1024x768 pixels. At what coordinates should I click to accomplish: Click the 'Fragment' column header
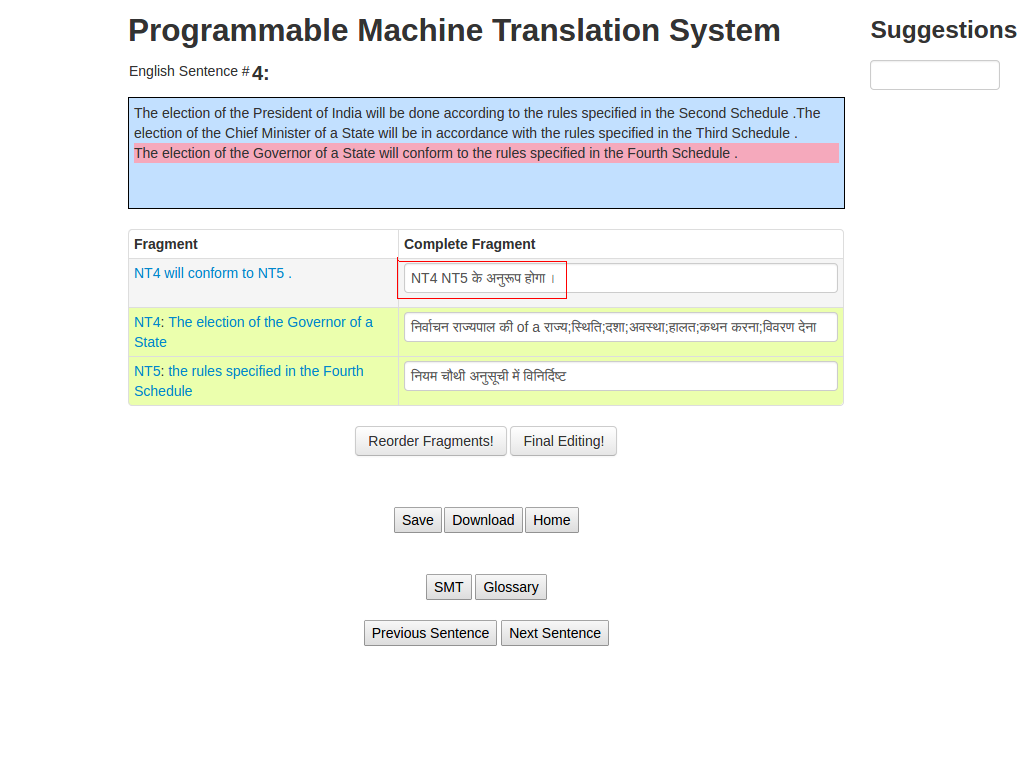point(166,244)
